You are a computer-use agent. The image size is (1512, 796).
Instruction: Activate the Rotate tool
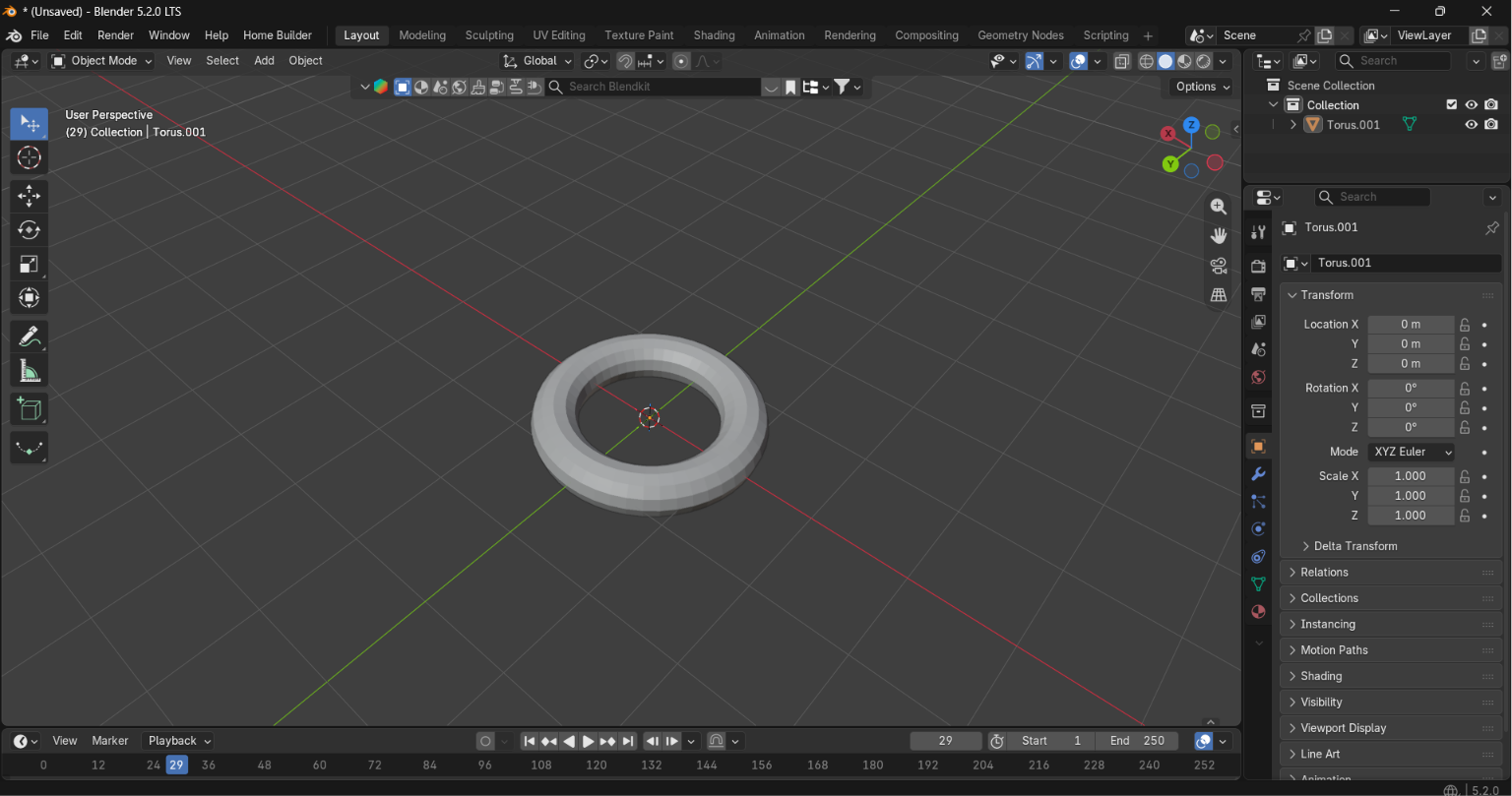tap(30, 230)
